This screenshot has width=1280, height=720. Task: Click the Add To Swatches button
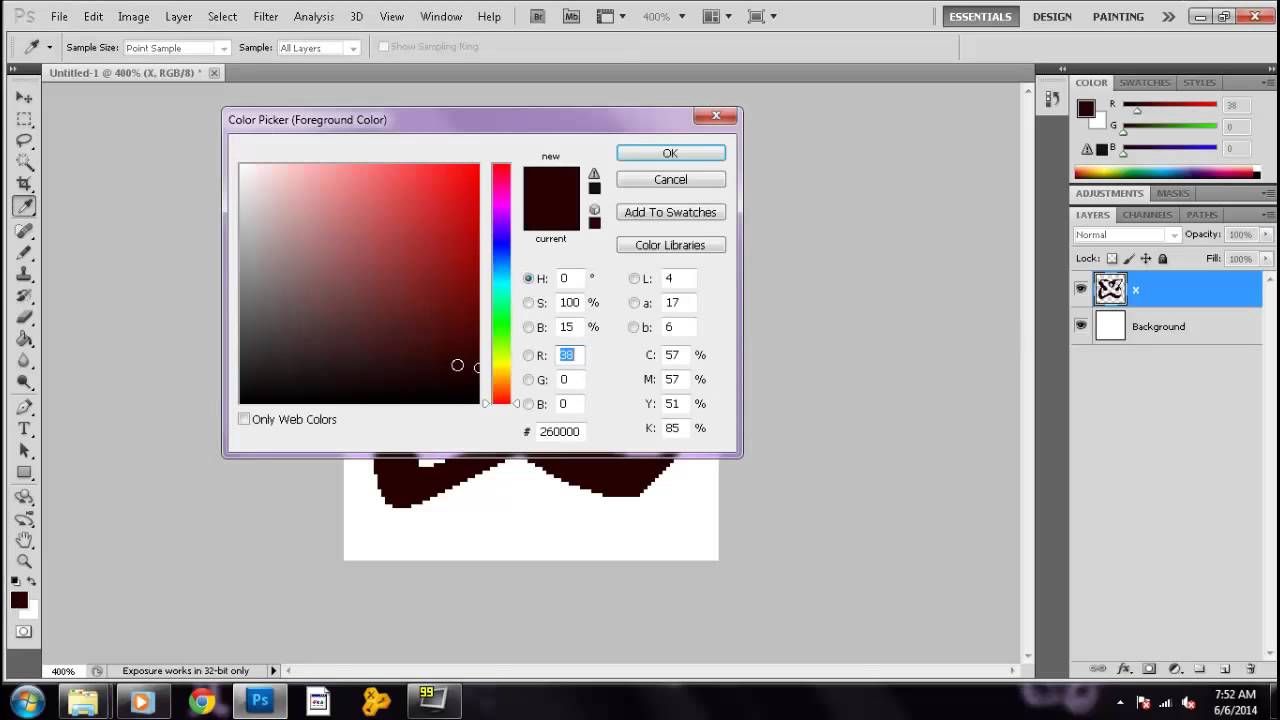tap(670, 212)
